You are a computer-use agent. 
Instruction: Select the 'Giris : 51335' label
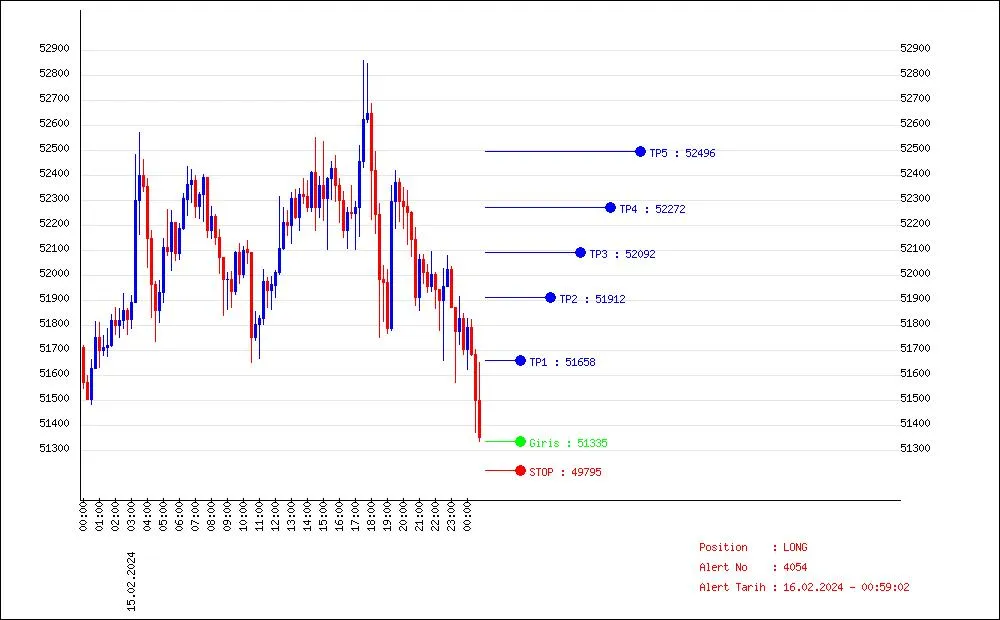(x=568, y=443)
